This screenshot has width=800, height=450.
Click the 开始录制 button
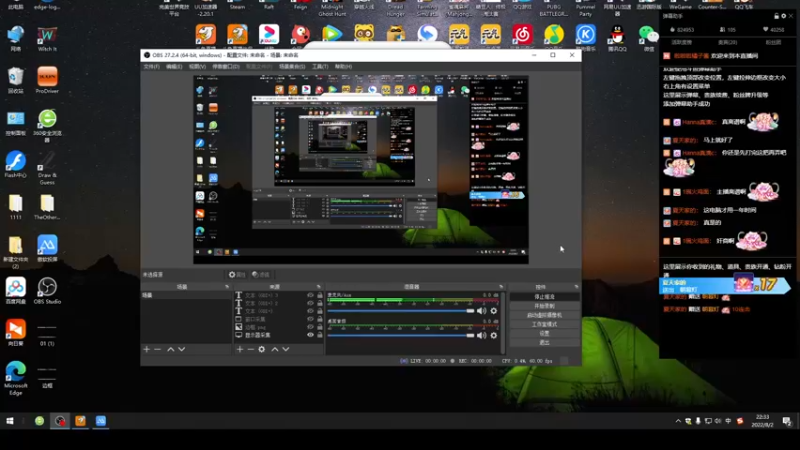point(544,306)
